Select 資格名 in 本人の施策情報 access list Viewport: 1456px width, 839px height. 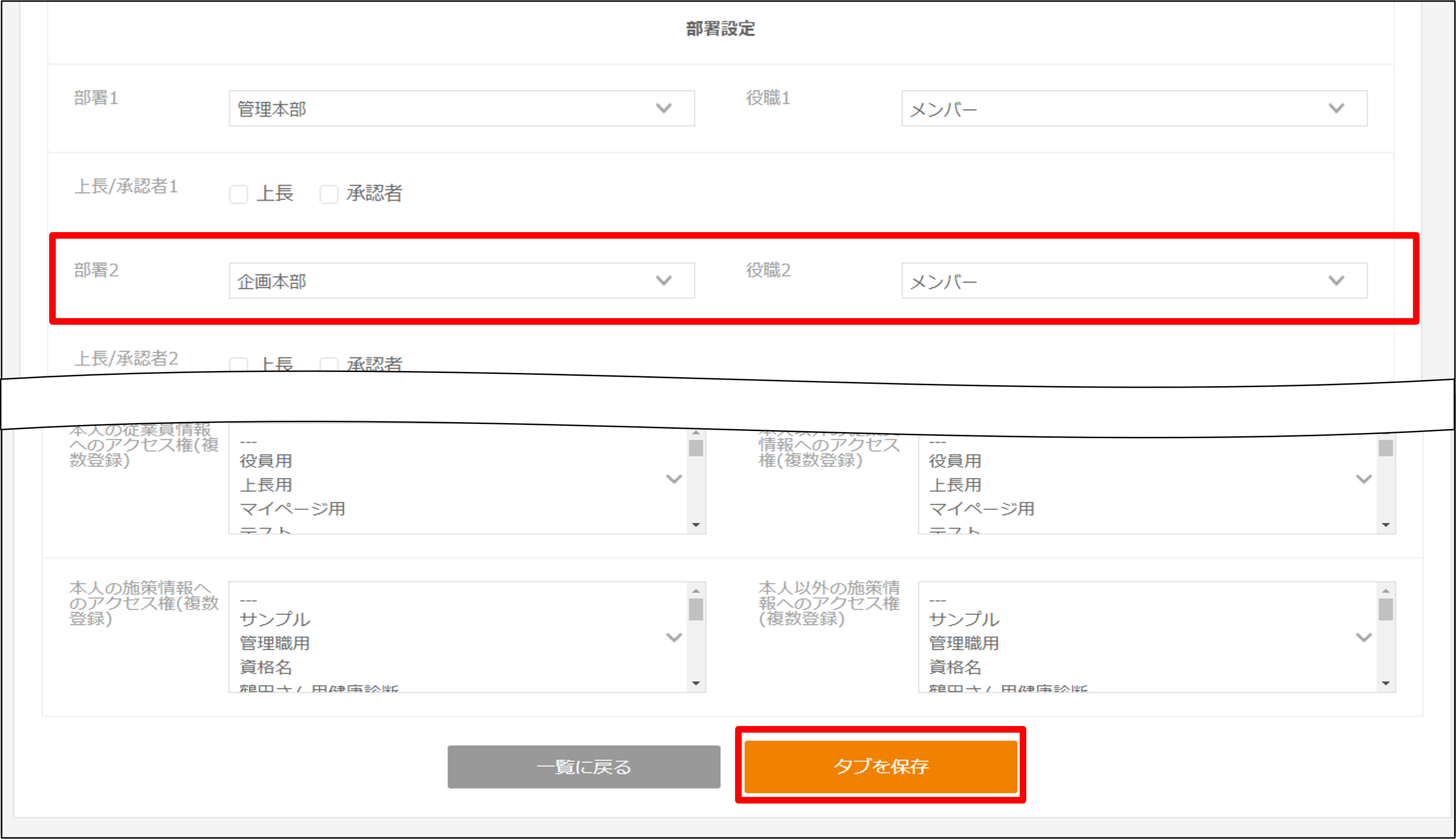(x=266, y=667)
